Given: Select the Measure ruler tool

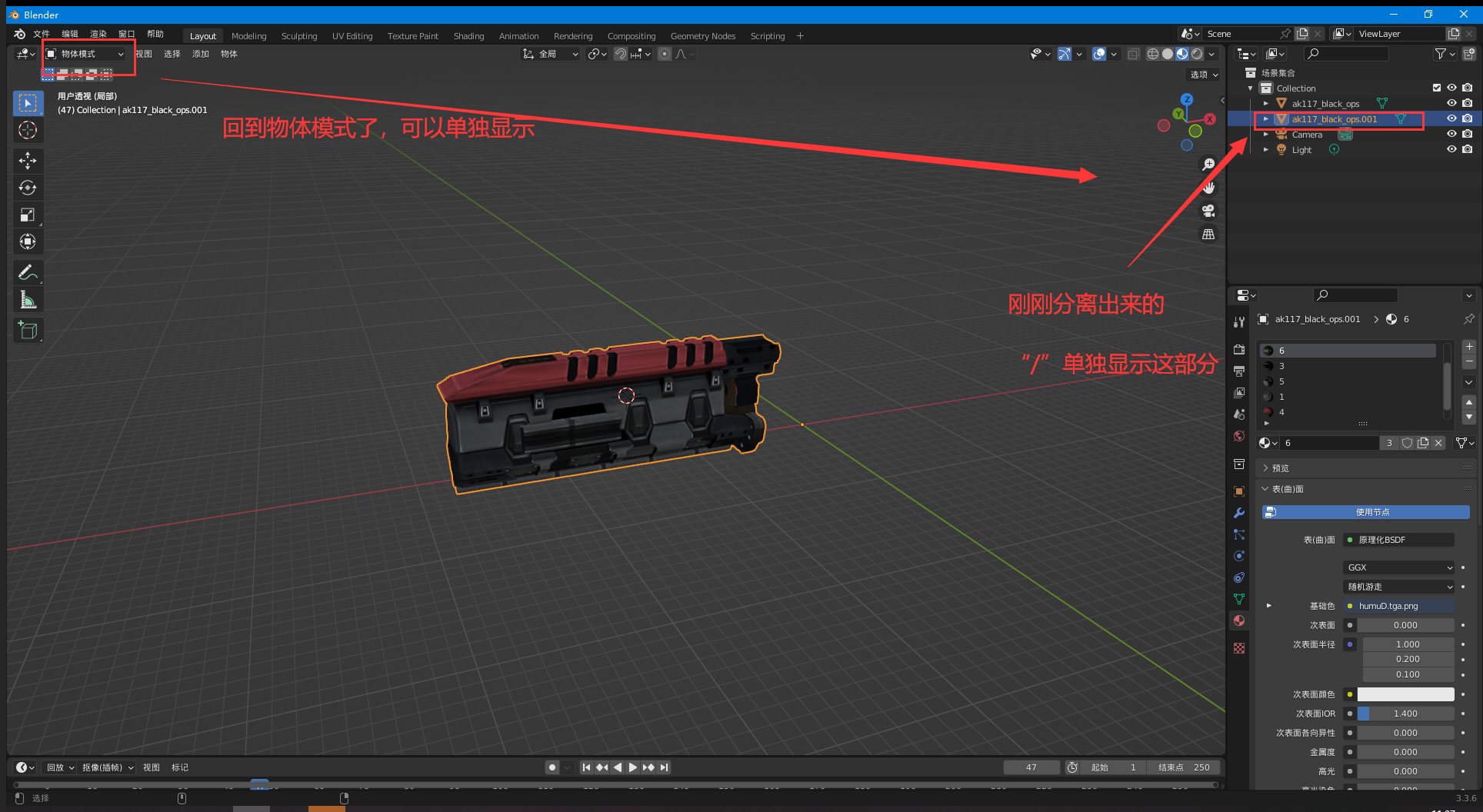Looking at the screenshot, I should (28, 300).
